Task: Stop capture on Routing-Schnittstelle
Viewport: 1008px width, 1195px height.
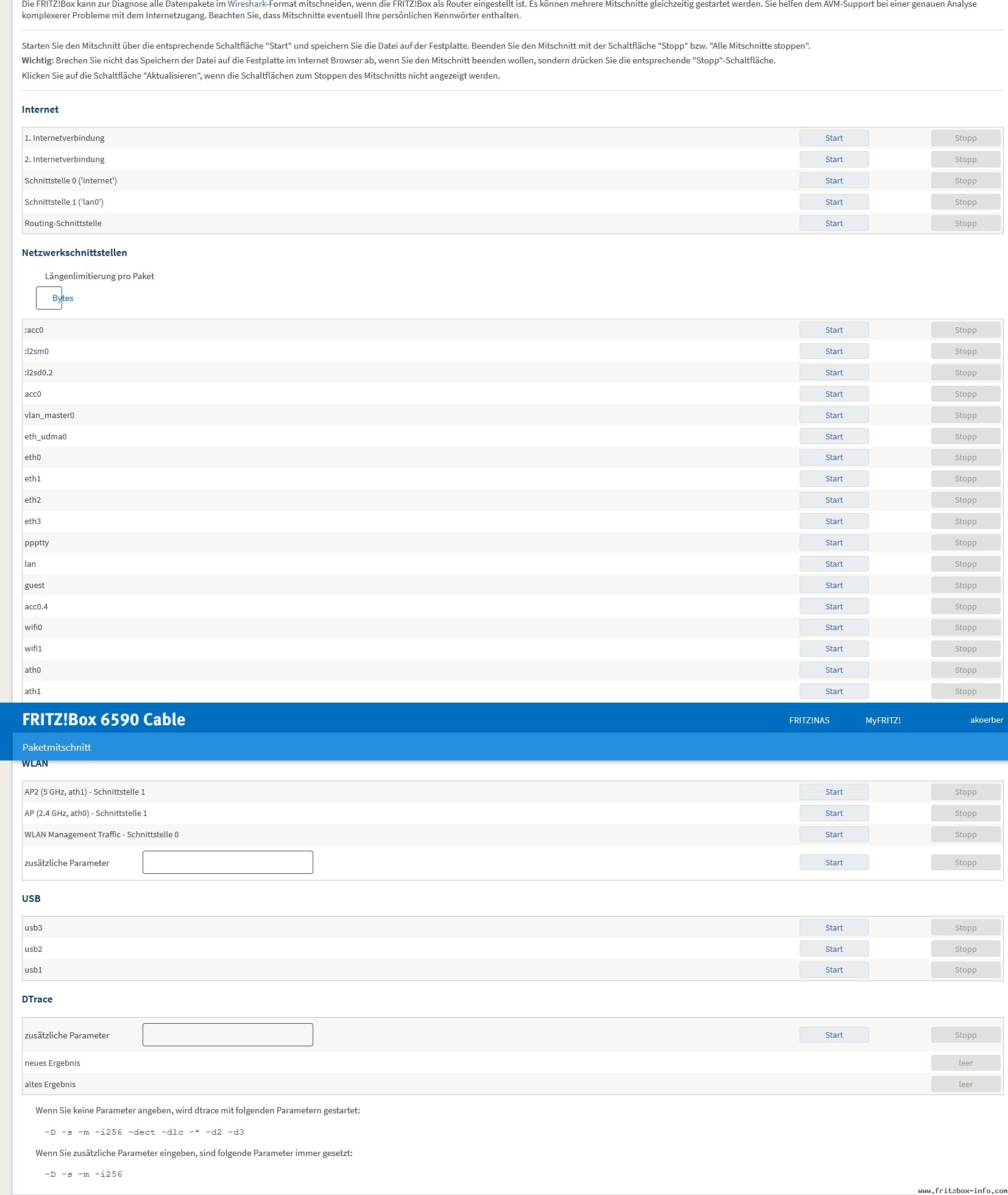Action: (965, 224)
